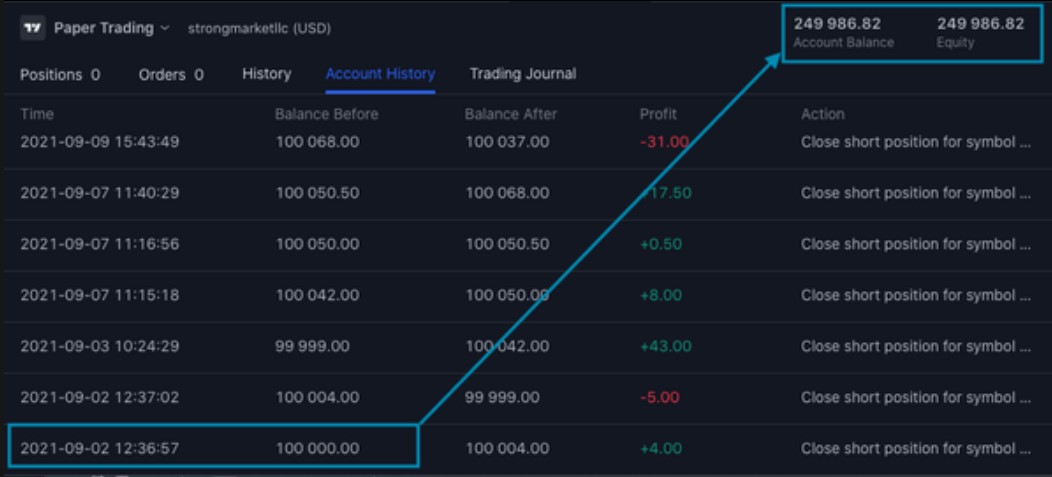The image size is (1052, 477).
Task: Click the Action text in the +4.00 row
Action: tap(916, 448)
